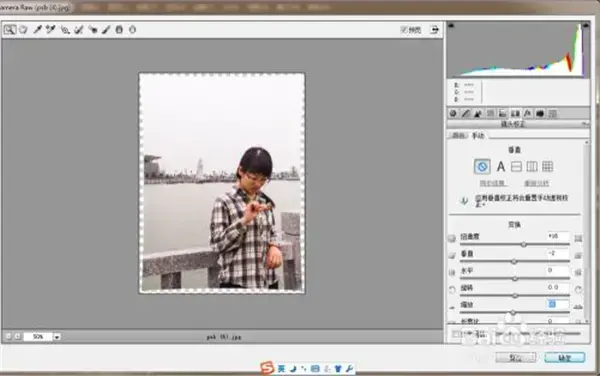600x376 pixels.
Task: Click the rotate counterclockwise icon beside 旋转
Action: point(452,290)
